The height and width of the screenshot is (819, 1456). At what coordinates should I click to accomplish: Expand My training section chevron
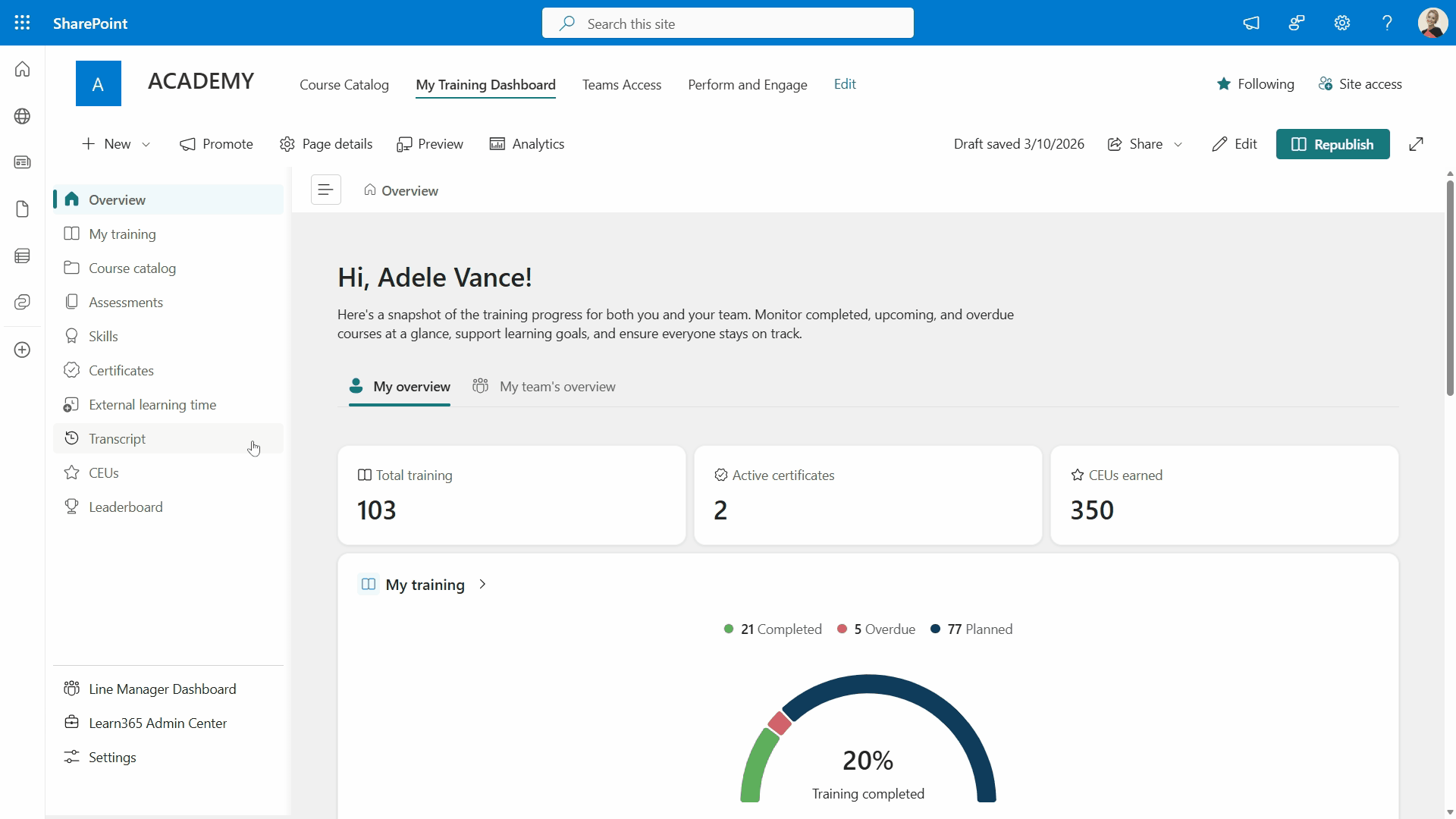[x=483, y=584]
